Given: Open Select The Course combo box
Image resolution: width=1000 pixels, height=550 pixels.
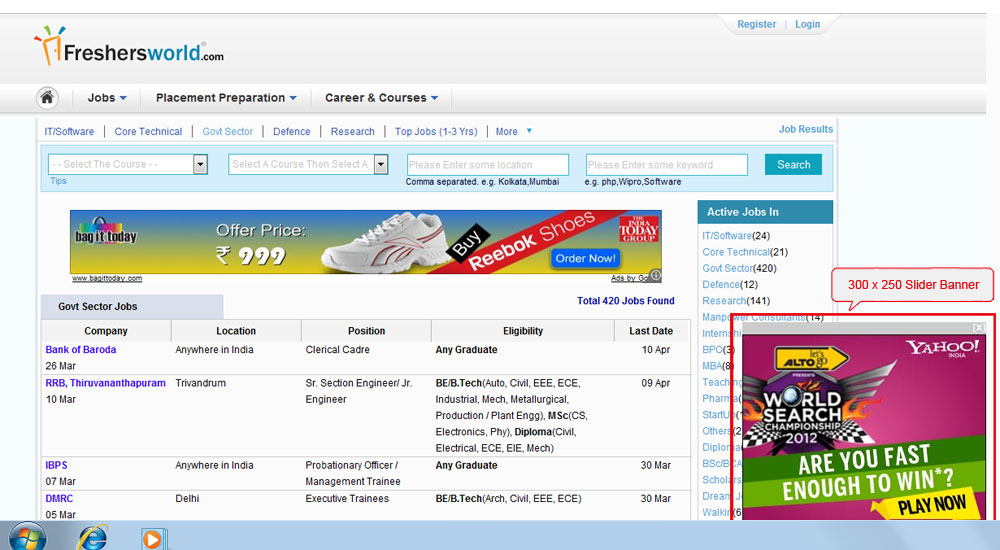Looking at the screenshot, I should pyautogui.click(x=128, y=164).
